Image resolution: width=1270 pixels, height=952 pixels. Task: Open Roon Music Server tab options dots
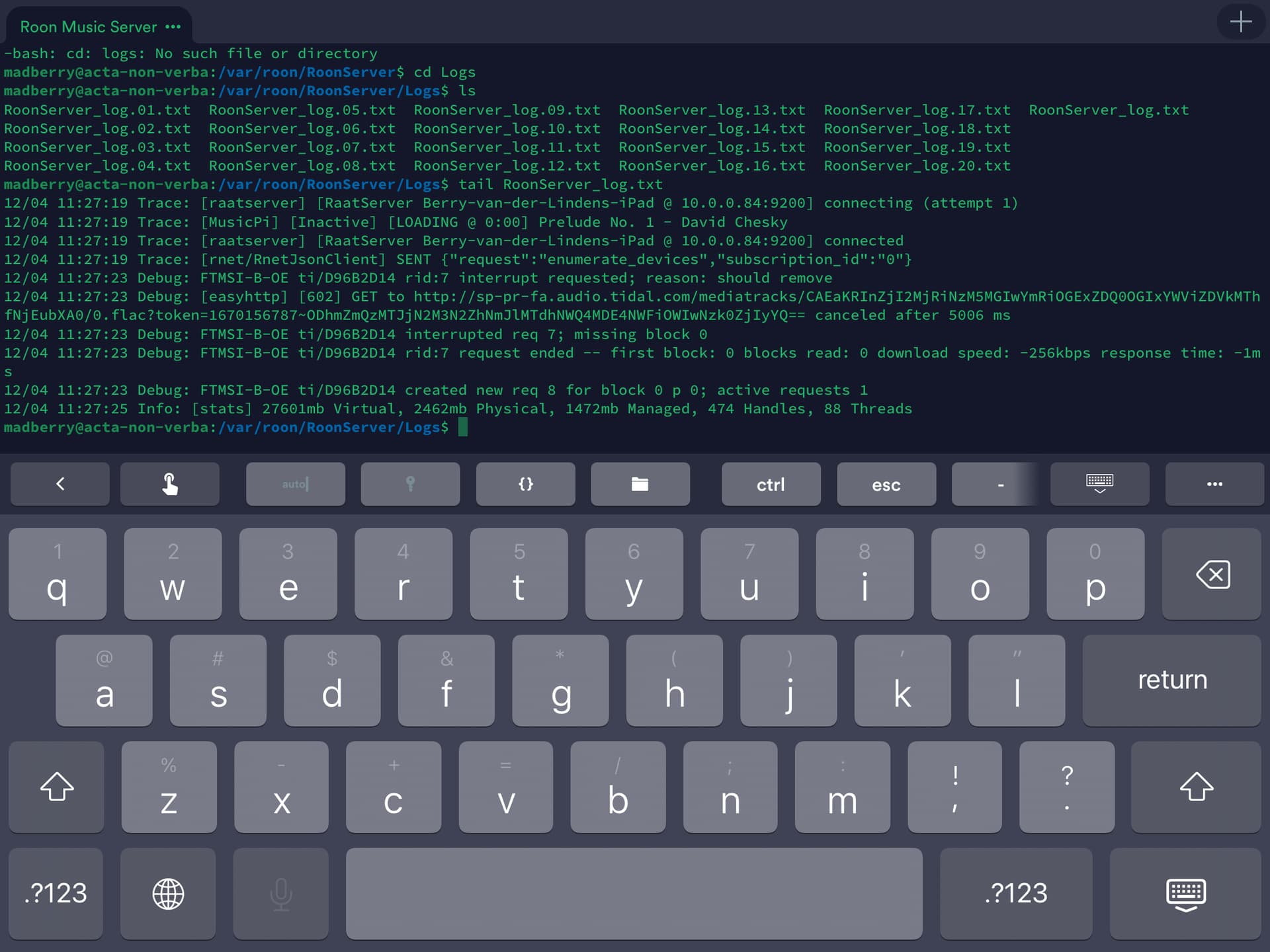pos(173,27)
